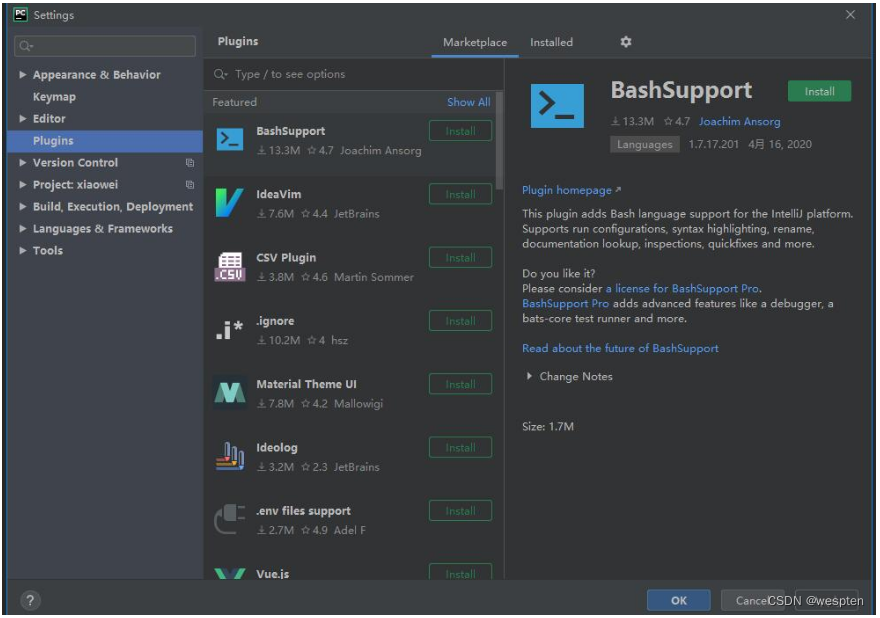Focus the settings search field
Image resolution: width=880 pixels, height=618 pixels.
[x=105, y=46]
